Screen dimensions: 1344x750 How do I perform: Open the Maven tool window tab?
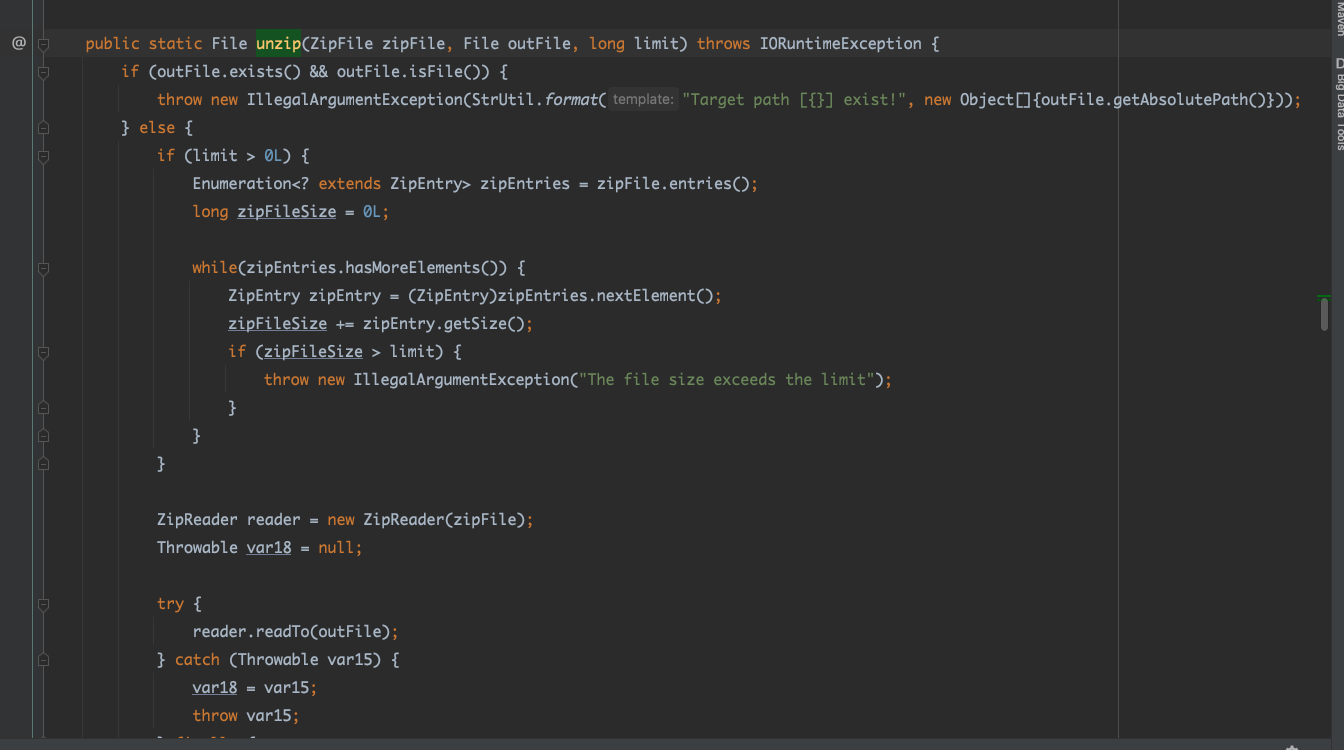click(1339, 18)
